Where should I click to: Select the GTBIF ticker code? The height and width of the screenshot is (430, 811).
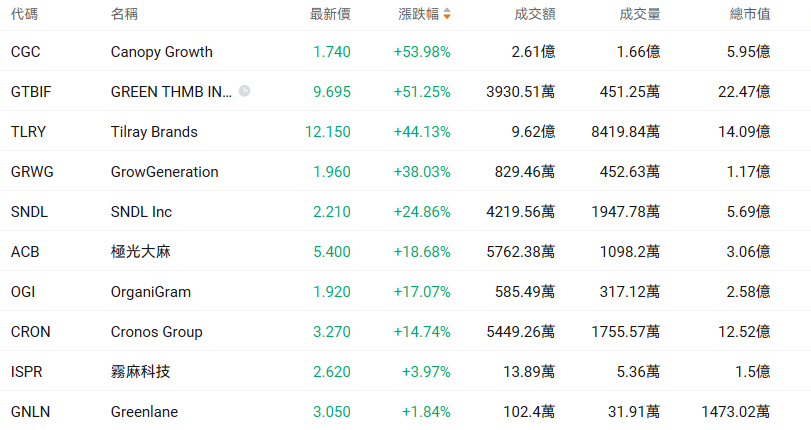(30, 91)
